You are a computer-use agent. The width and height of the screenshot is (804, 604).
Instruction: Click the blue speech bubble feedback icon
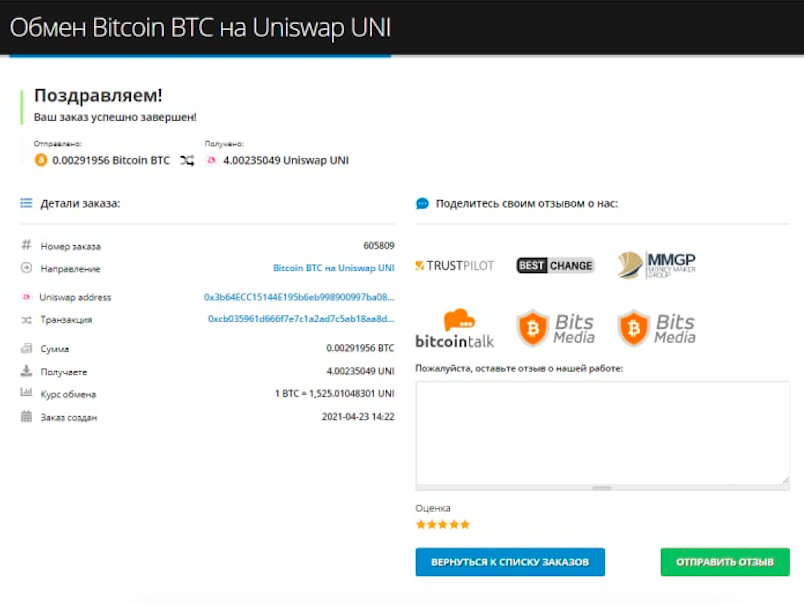[x=422, y=204]
